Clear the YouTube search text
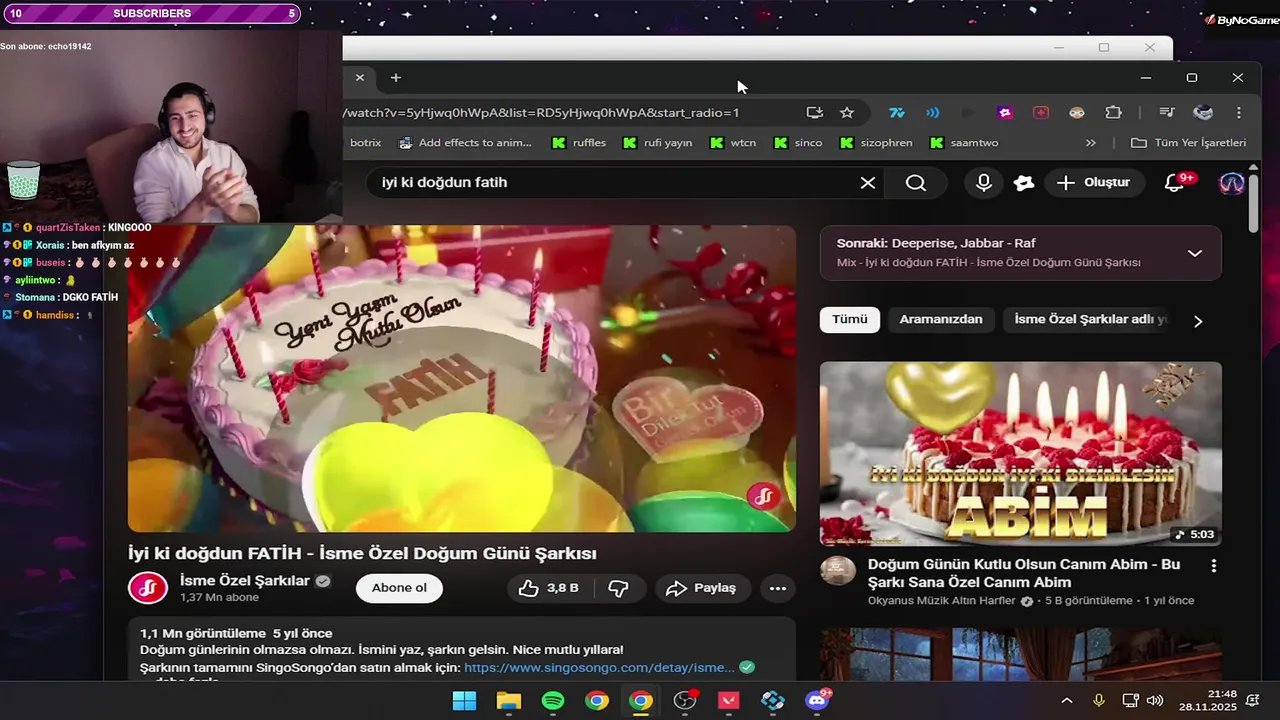The width and height of the screenshot is (1280, 720). tap(868, 182)
